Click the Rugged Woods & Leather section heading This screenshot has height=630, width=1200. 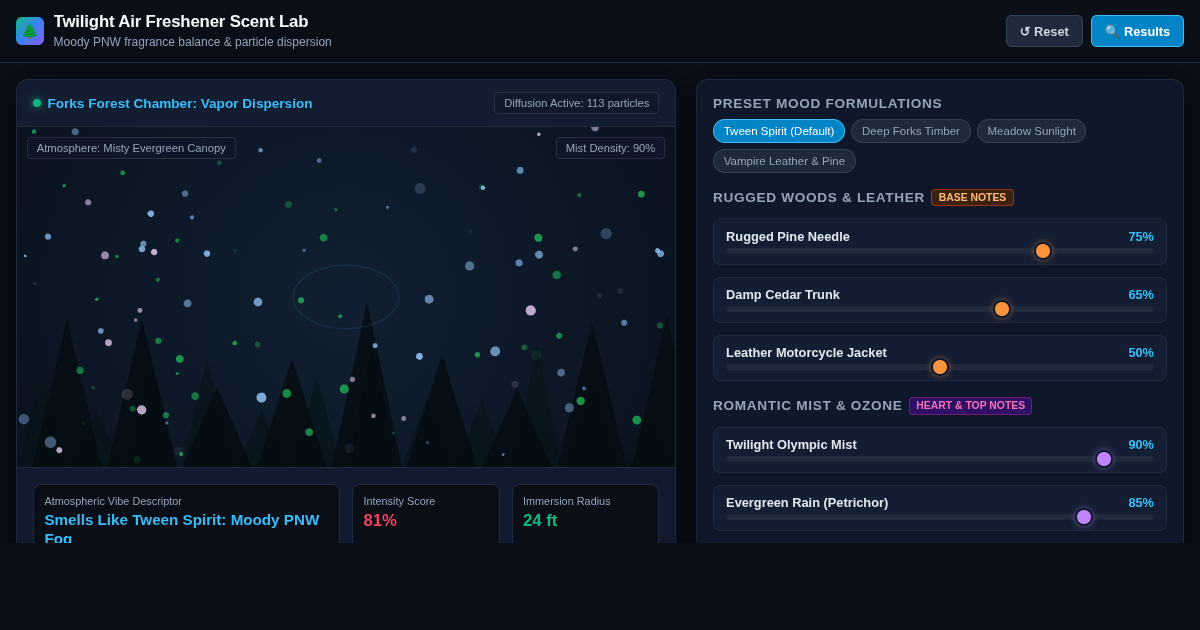[819, 198]
